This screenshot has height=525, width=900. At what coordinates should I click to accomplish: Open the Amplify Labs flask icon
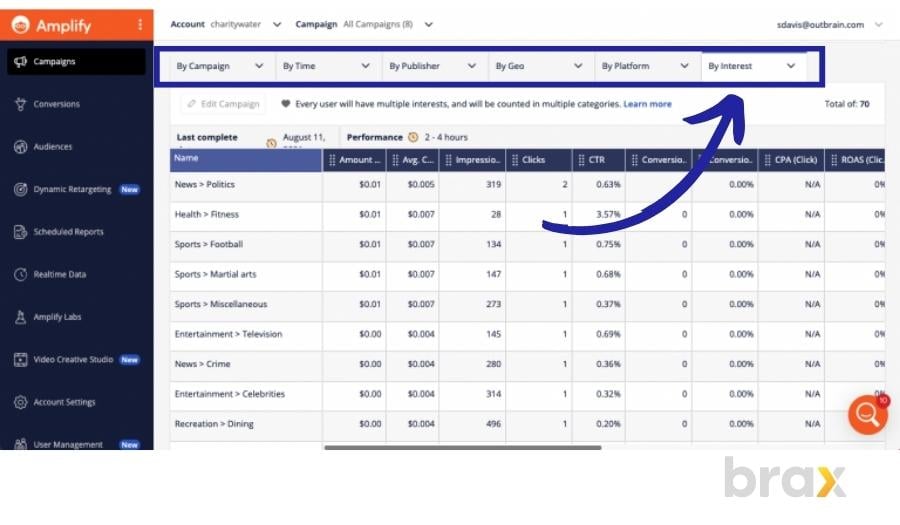(20, 317)
